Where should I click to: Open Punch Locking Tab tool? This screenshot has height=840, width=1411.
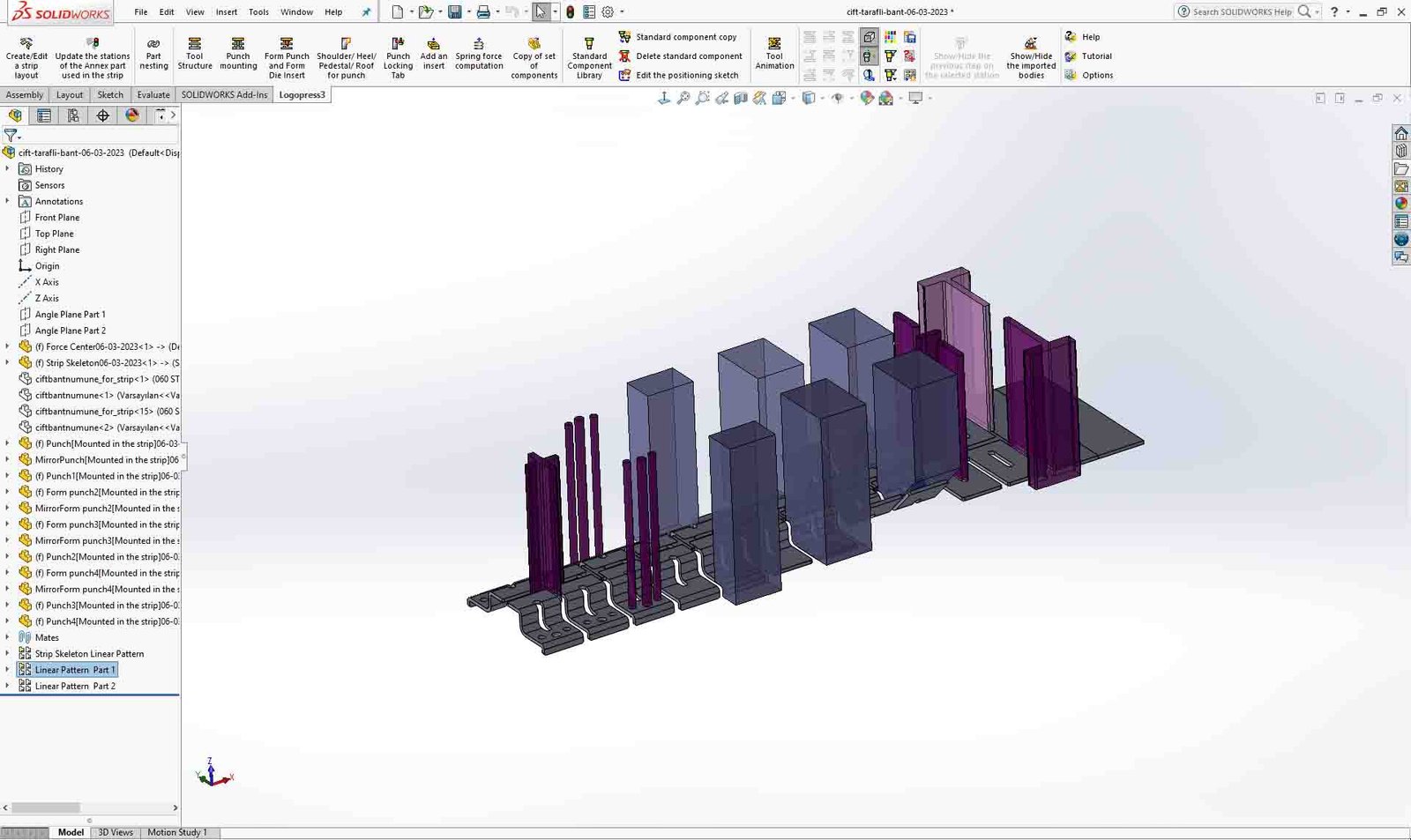(398, 57)
